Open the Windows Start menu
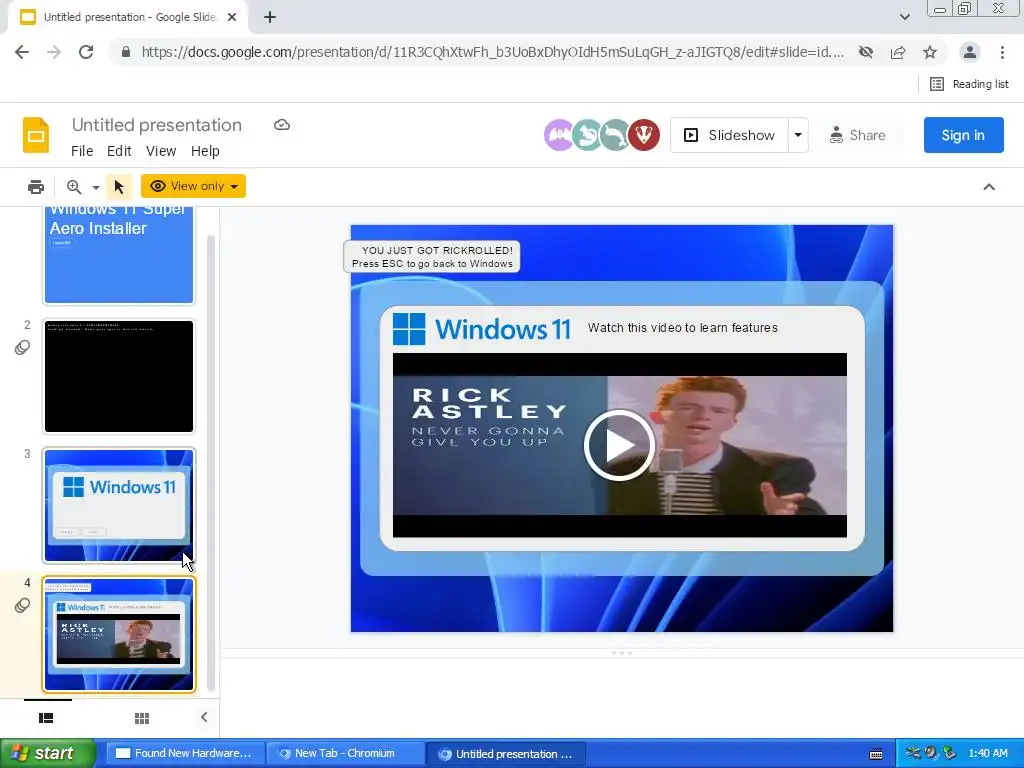The width and height of the screenshot is (1024, 768). [48, 754]
